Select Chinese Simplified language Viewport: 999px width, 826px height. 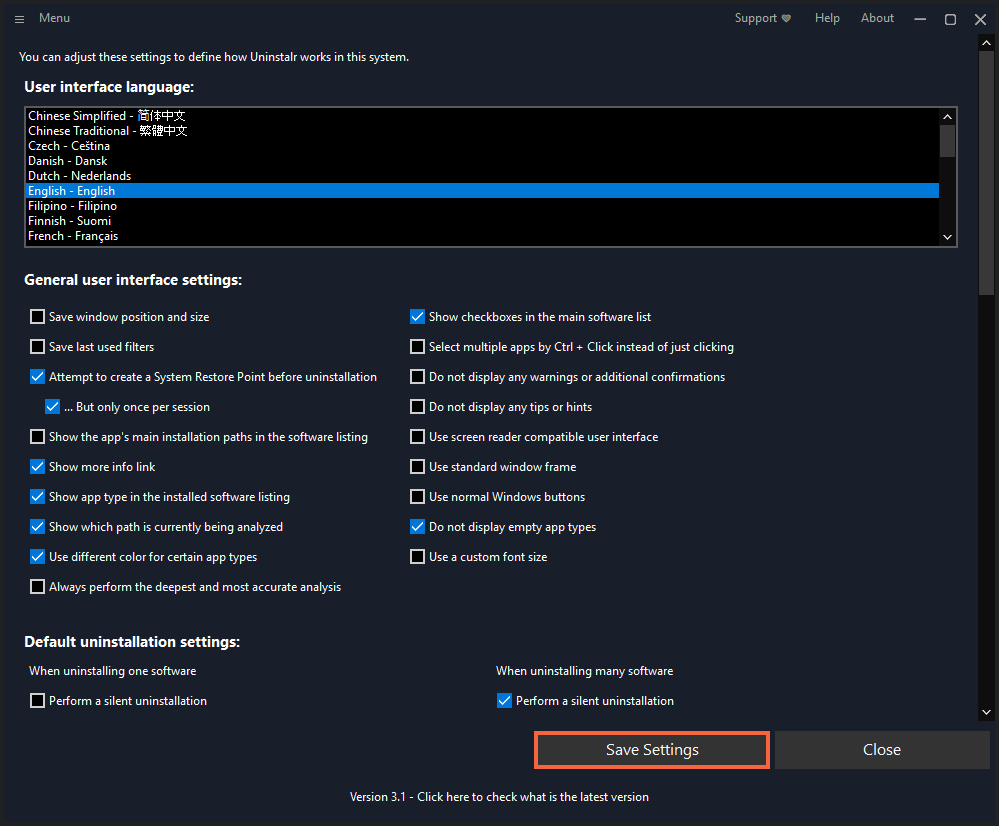(x=482, y=115)
